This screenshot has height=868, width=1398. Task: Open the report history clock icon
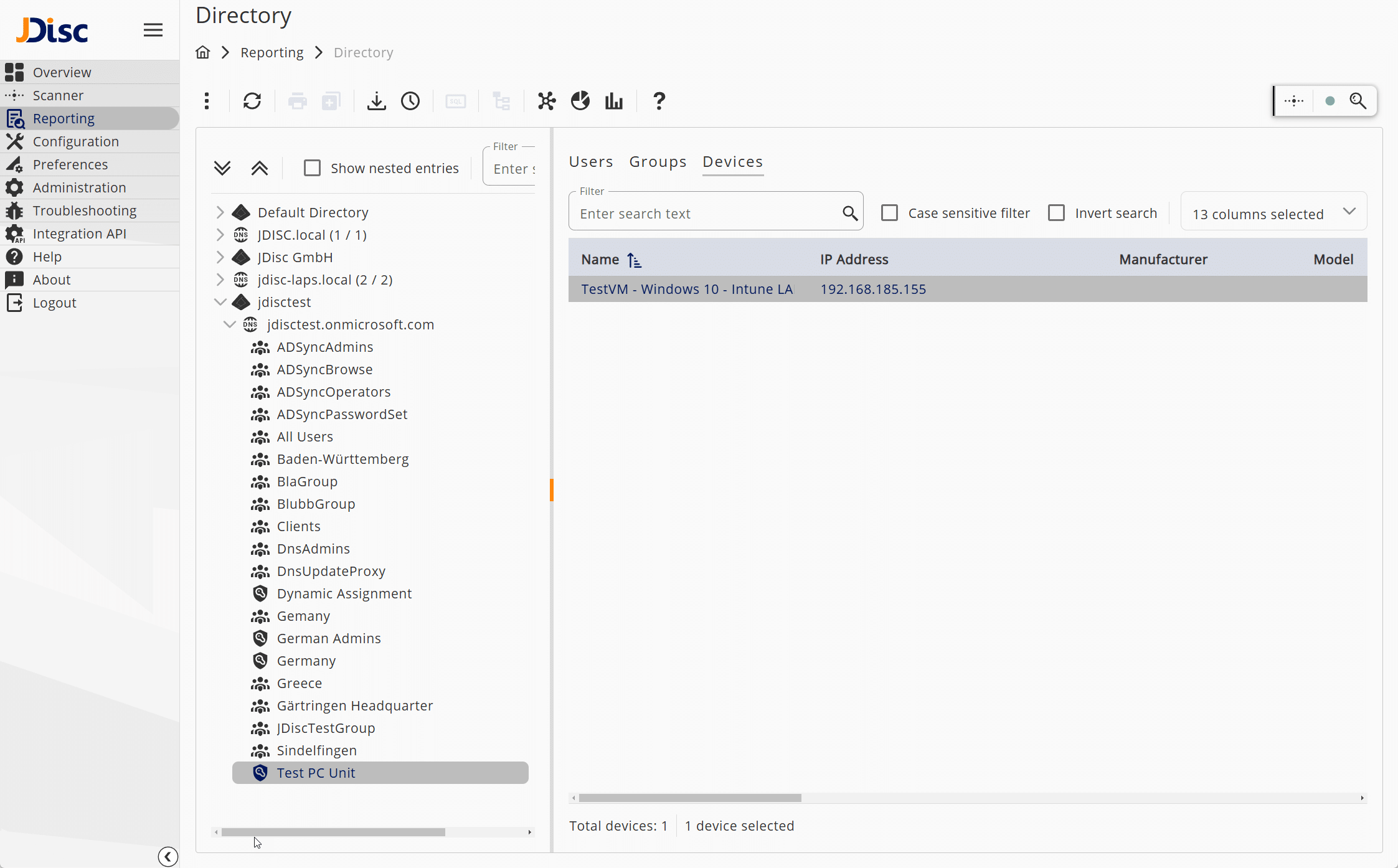(x=410, y=101)
